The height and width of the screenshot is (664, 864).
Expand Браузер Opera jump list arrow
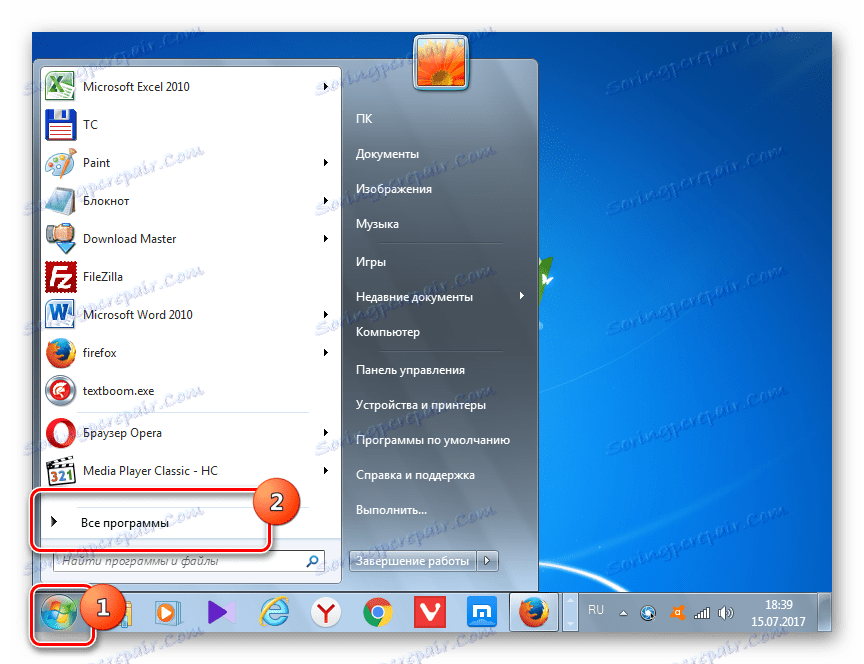(x=326, y=433)
